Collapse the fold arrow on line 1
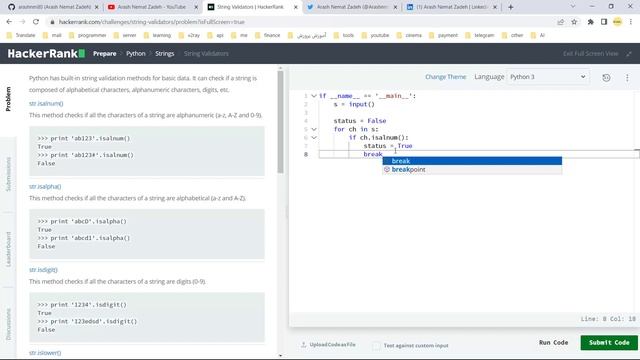This screenshot has height=360, width=640. click(x=313, y=96)
